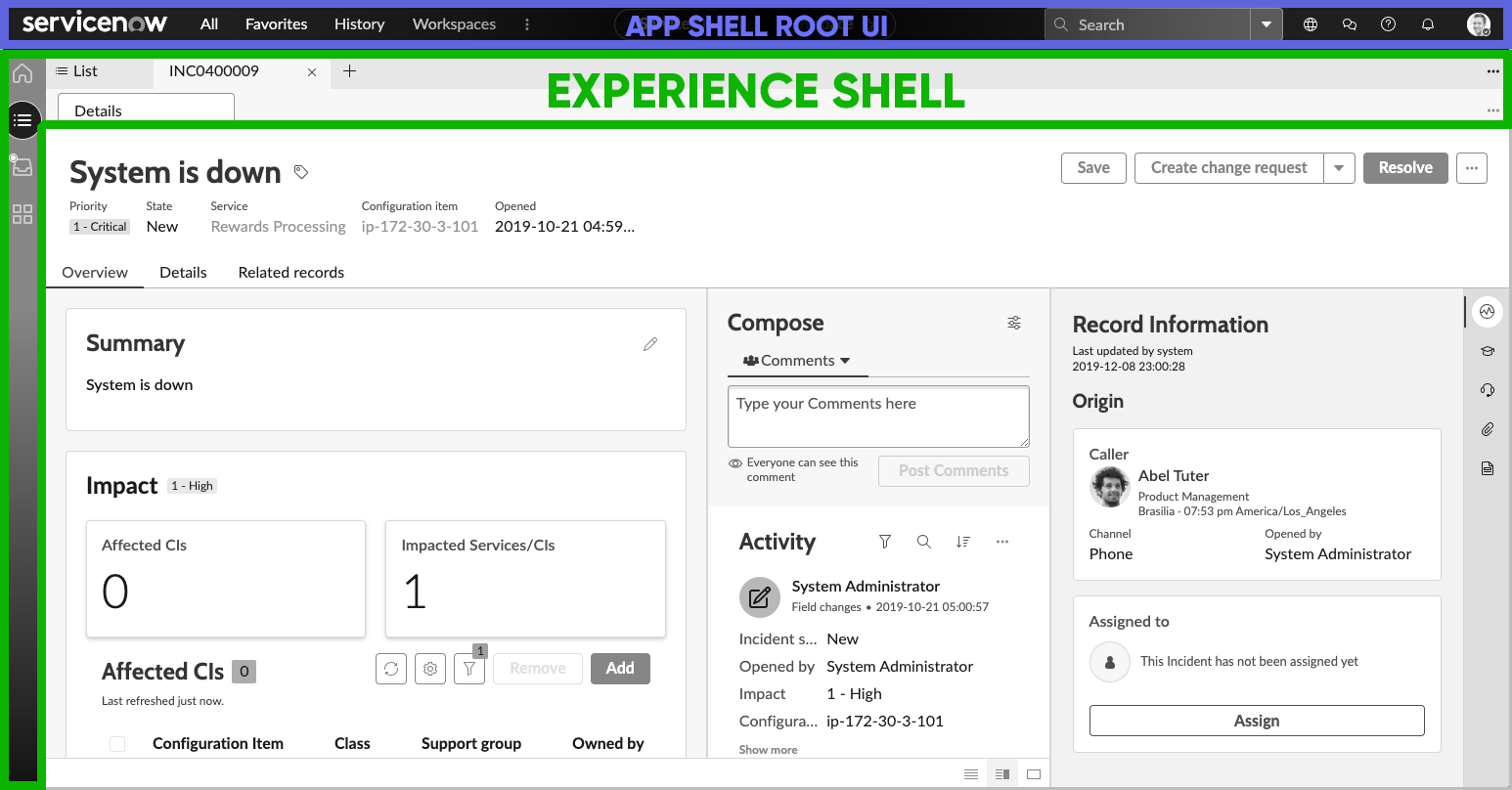Expand the Create change request dropdown arrow
The height and width of the screenshot is (790, 1512).
[1339, 167]
